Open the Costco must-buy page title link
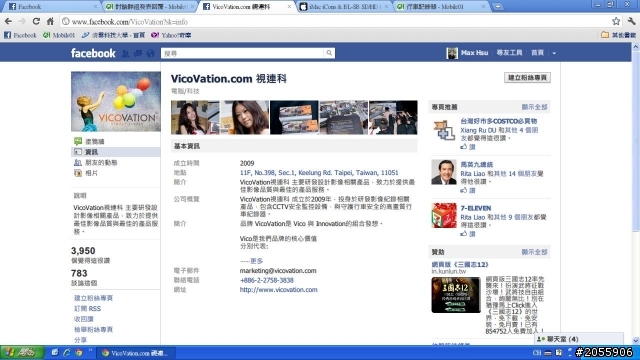This screenshot has height=360, width=640. coord(498,121)
